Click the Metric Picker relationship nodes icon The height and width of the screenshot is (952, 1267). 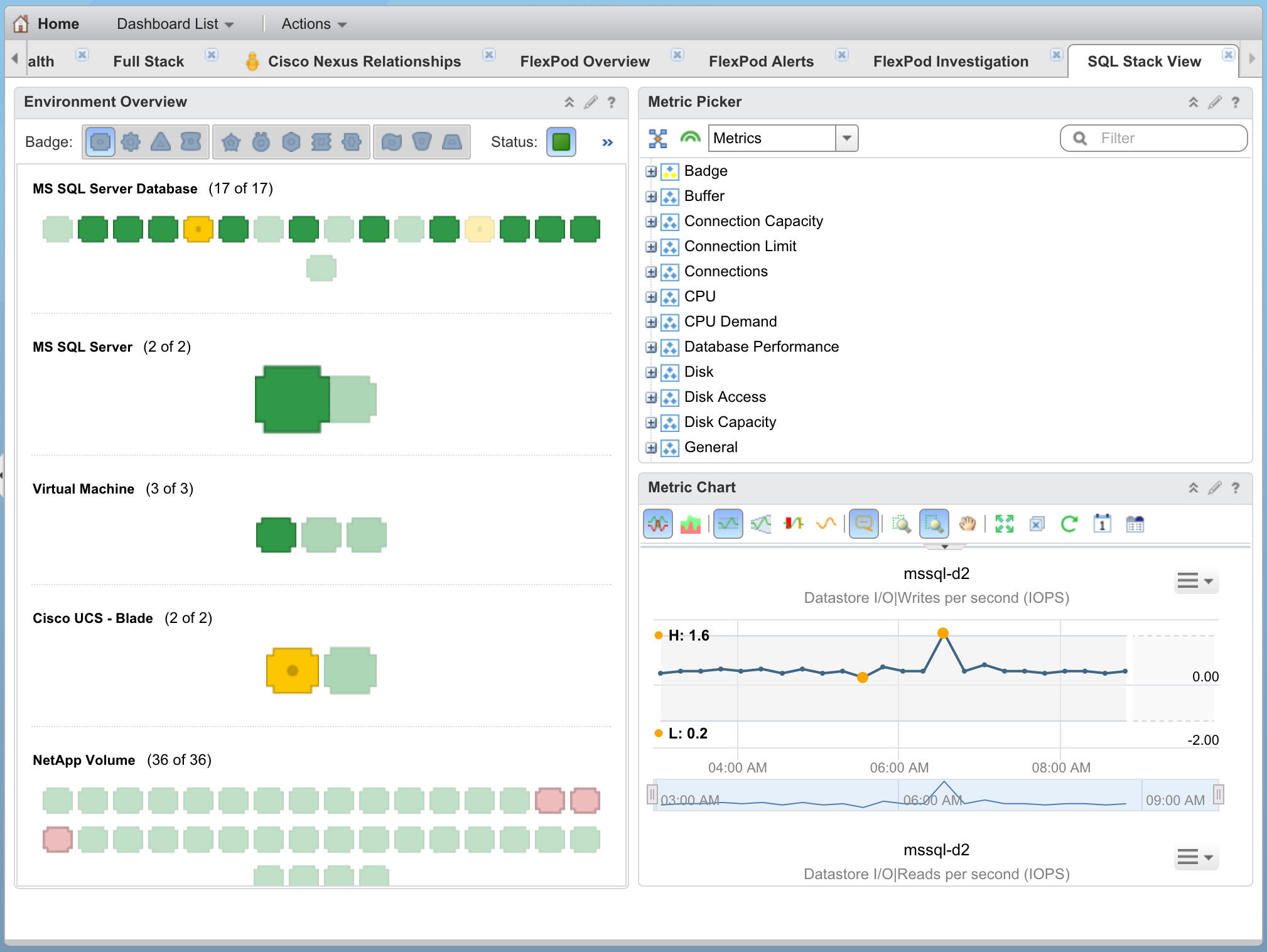pos(658,138)
